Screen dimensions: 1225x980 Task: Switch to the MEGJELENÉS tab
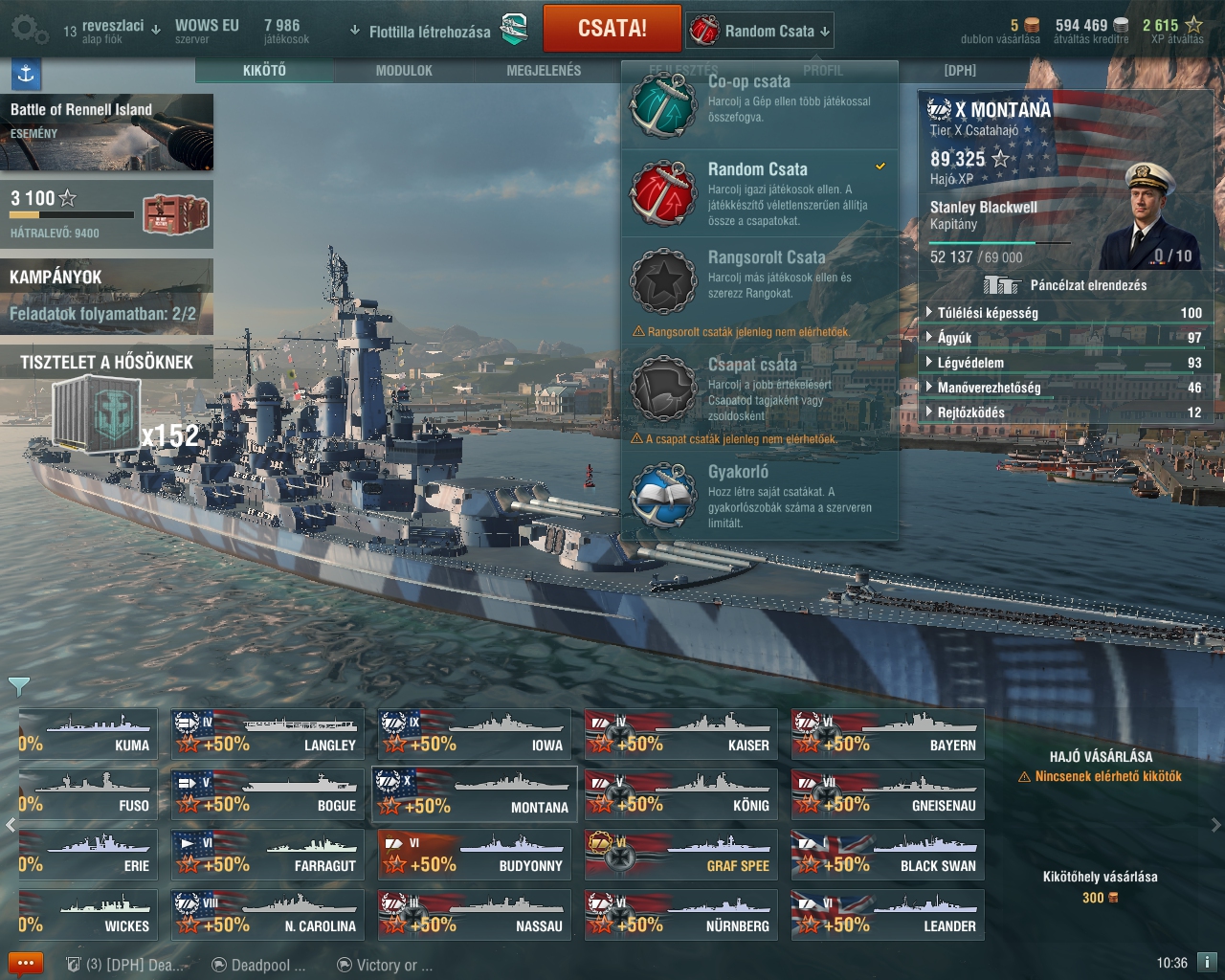click(x=544, y=71)
